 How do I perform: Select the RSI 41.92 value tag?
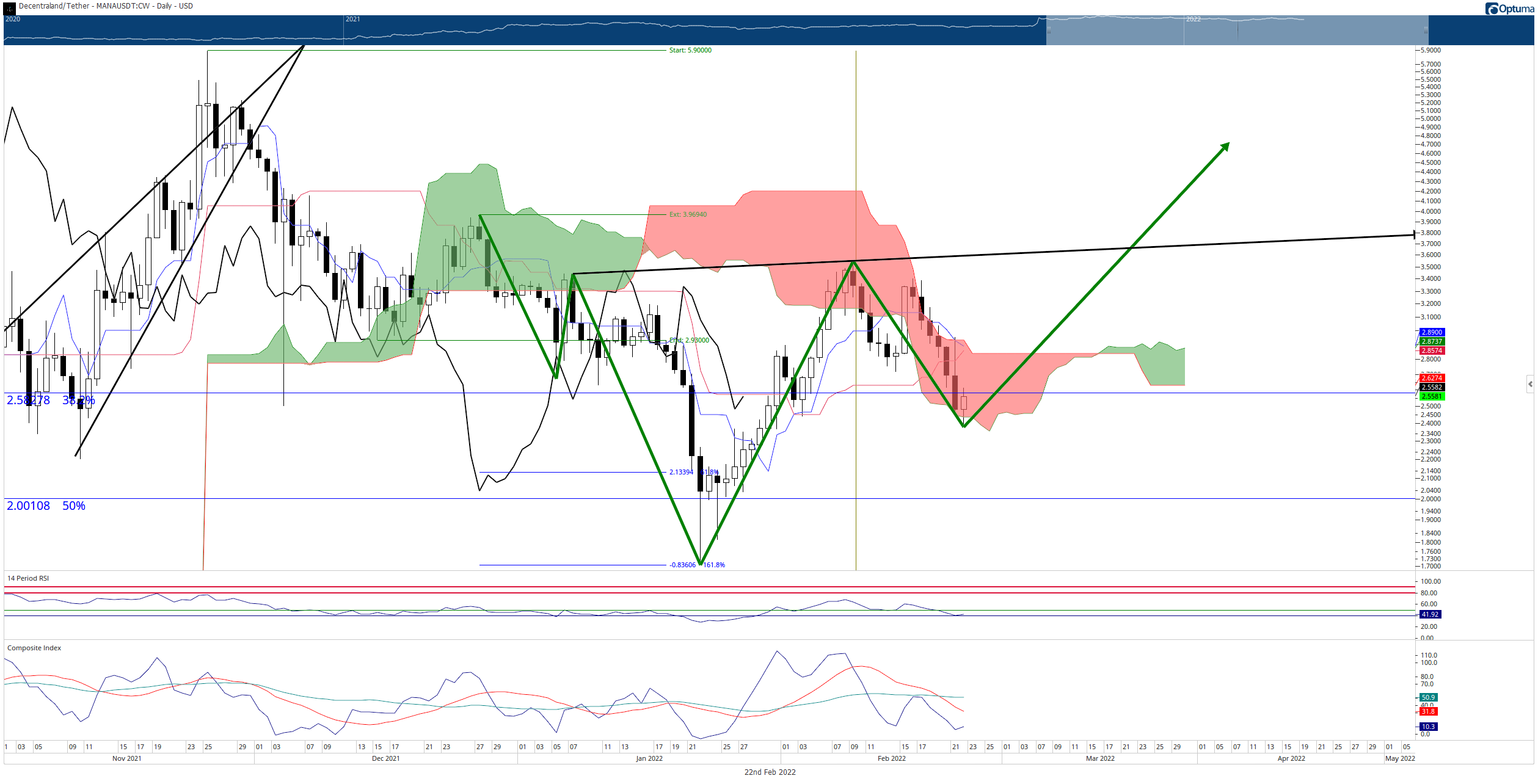1429,614
